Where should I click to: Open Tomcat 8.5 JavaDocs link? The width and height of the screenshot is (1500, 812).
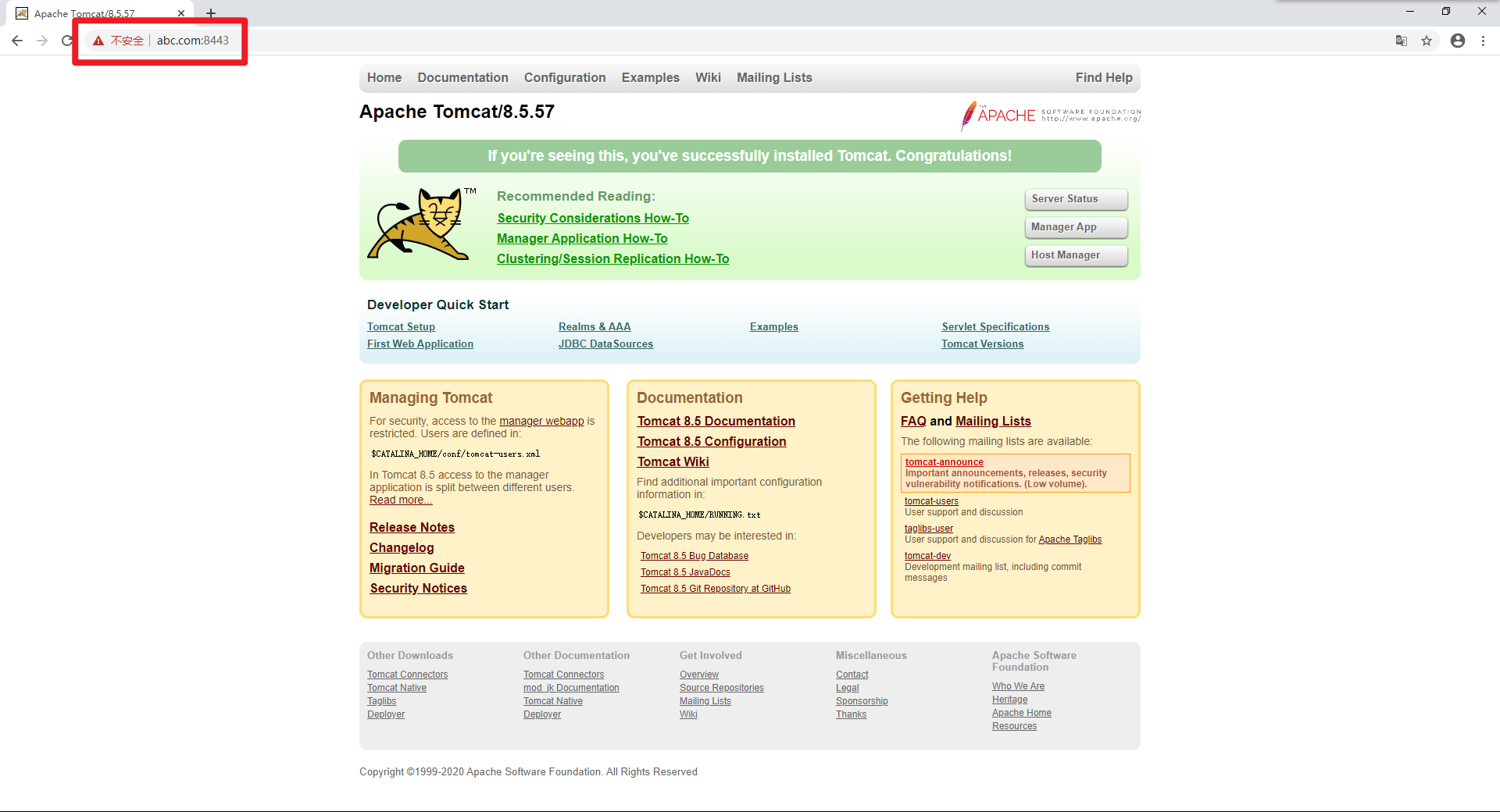point(685,572)
